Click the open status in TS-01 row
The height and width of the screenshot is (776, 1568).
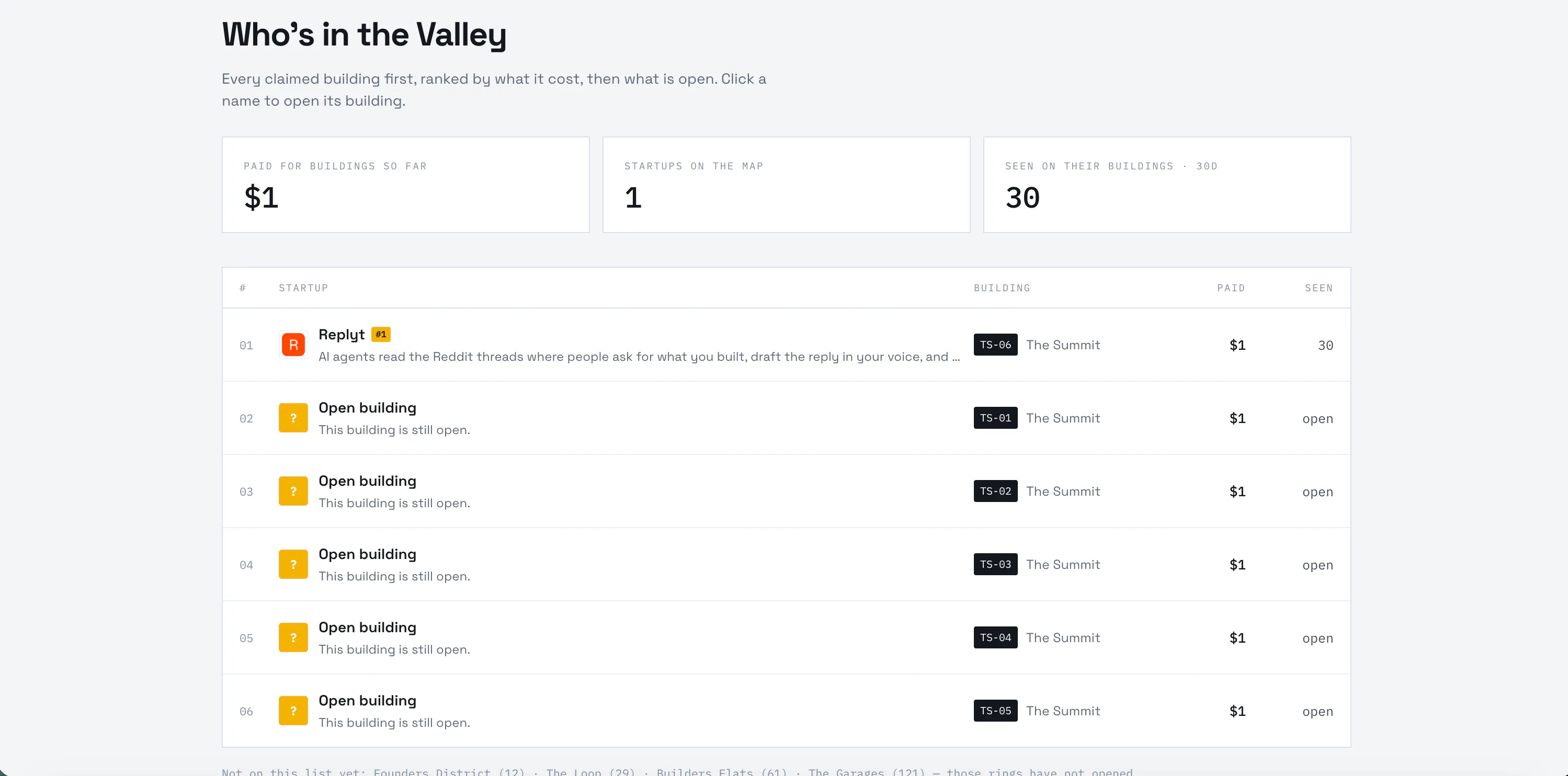point(1317,419)
